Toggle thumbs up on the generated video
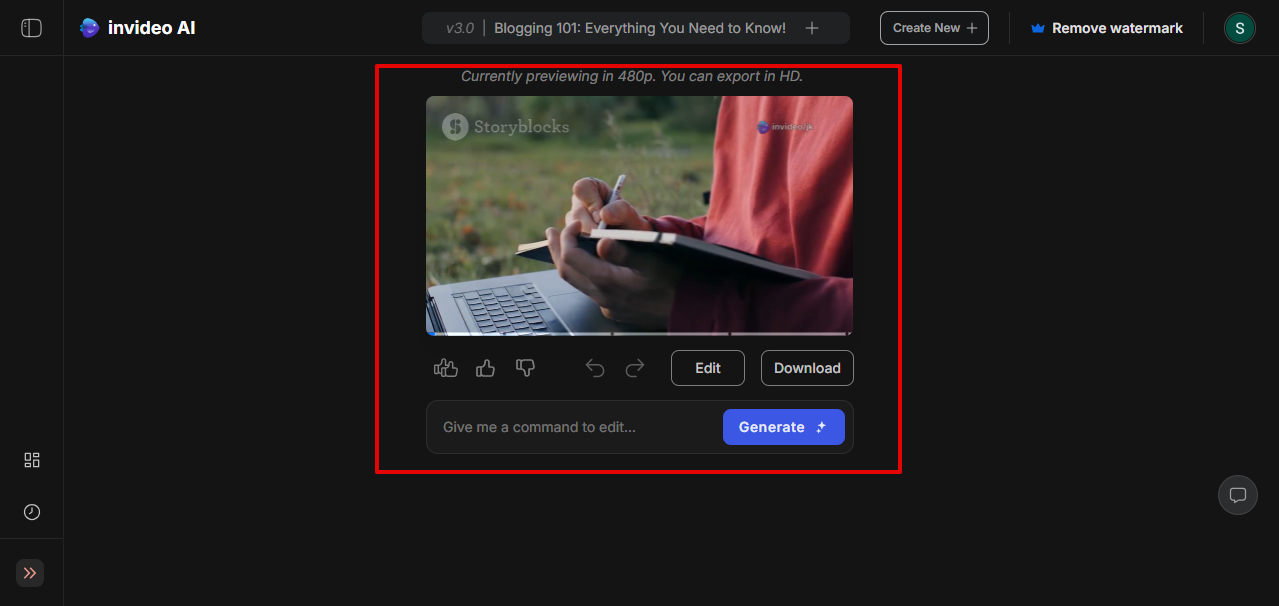Screen dimensions: 1279x606 point(485,368)
